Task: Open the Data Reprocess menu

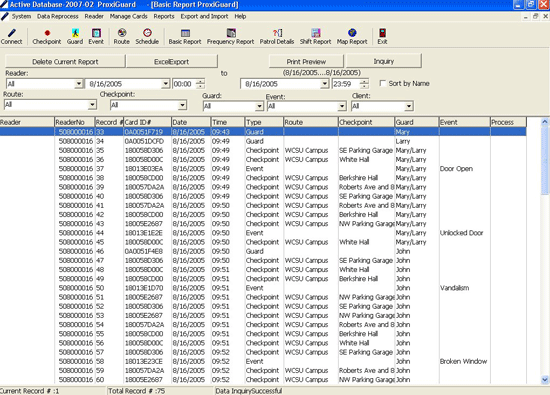Action: pyautogui.click(x=58, y=16)
